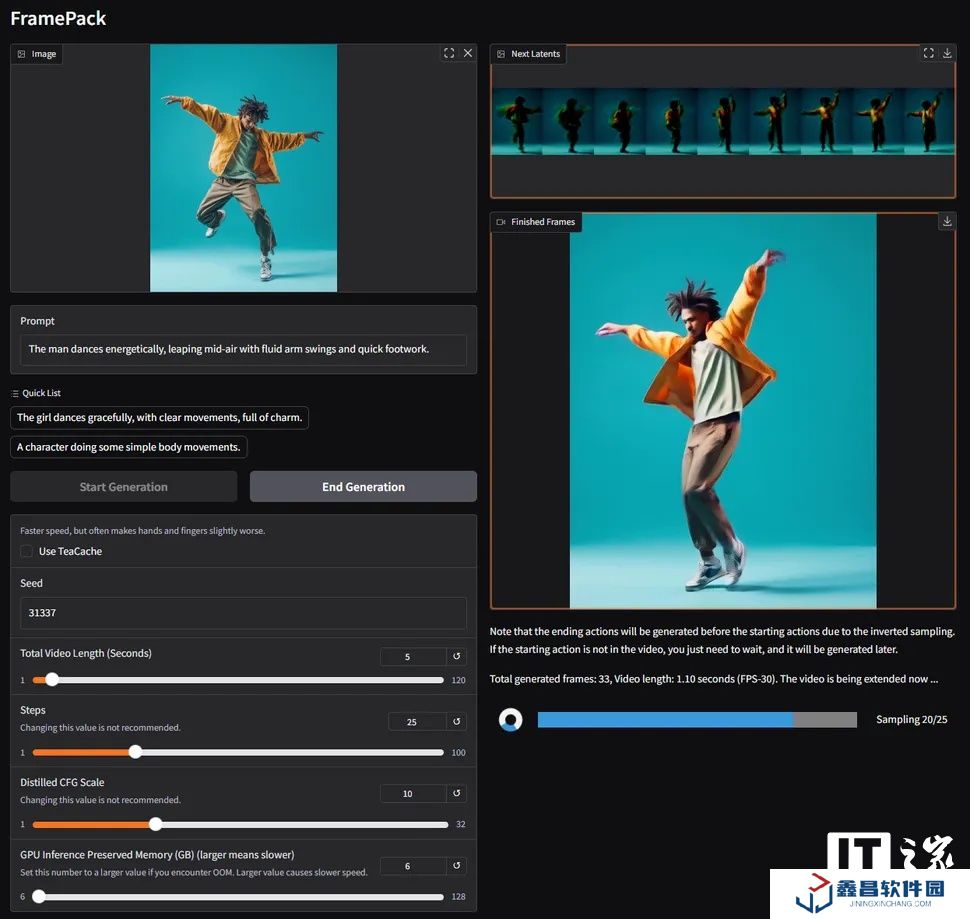Remove the uploaded input image
970x919 pixels.
pos(468,54)
